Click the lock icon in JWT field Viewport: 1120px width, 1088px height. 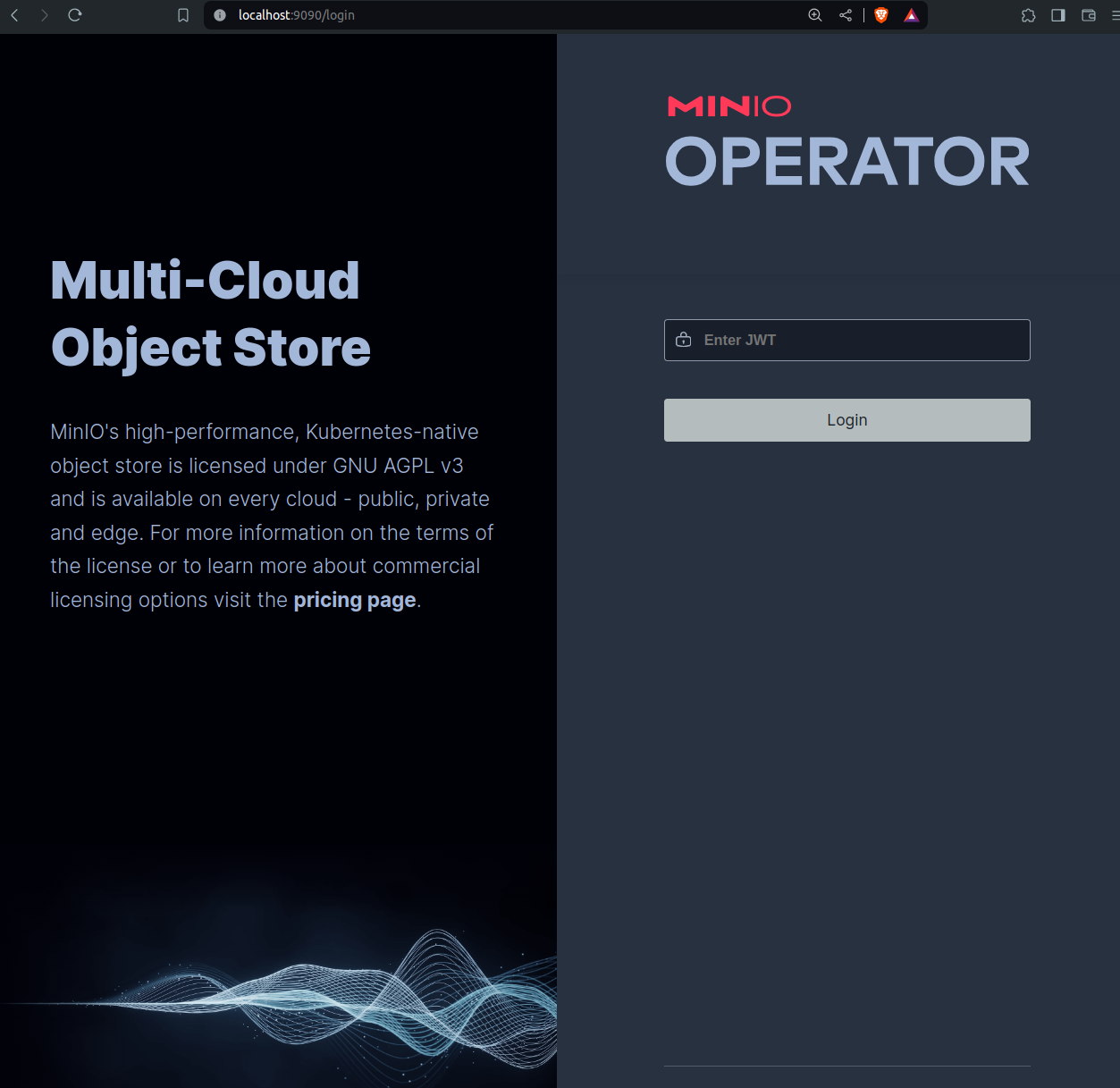(684, 340)
